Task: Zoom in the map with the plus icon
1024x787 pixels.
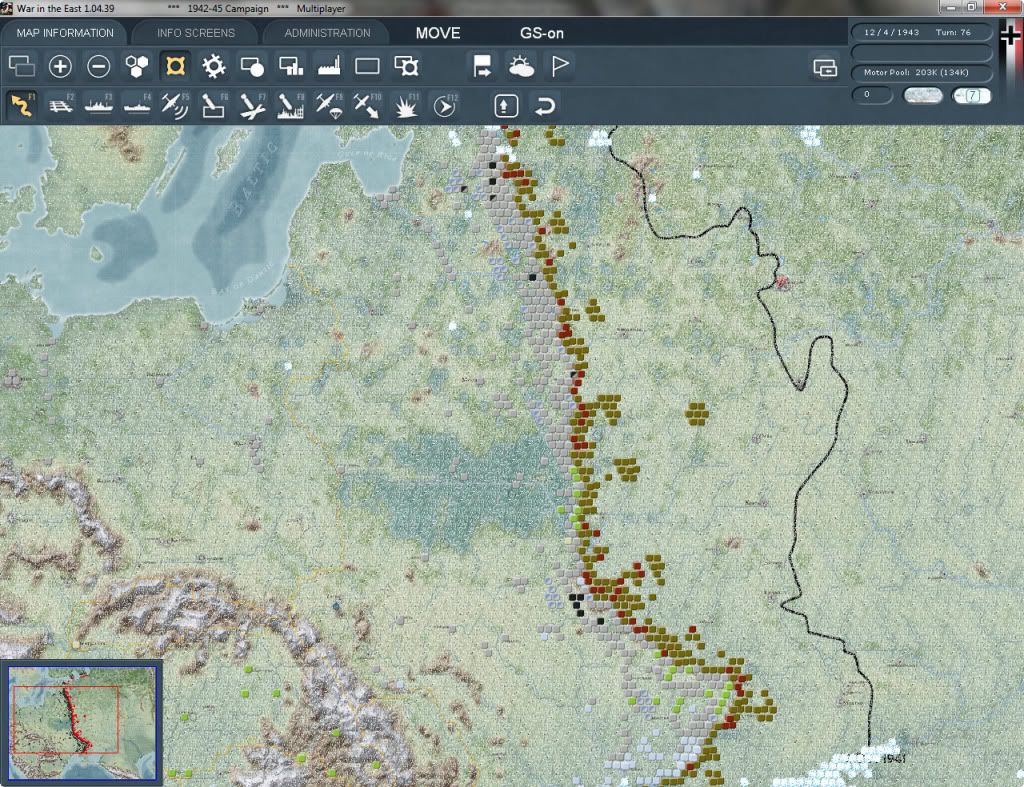Action: (x=60, y=66)
